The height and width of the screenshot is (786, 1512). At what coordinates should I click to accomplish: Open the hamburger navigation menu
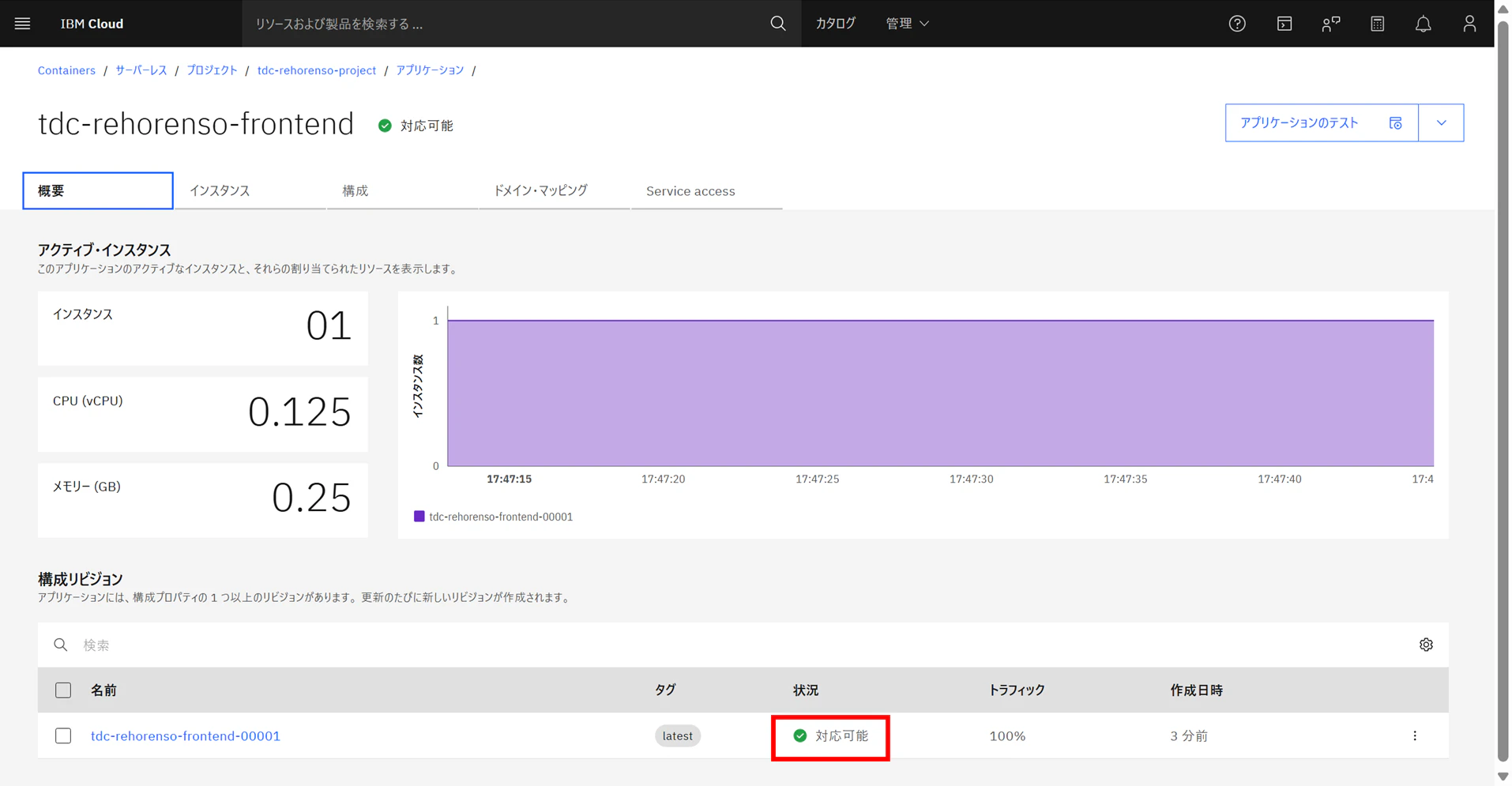22,24
